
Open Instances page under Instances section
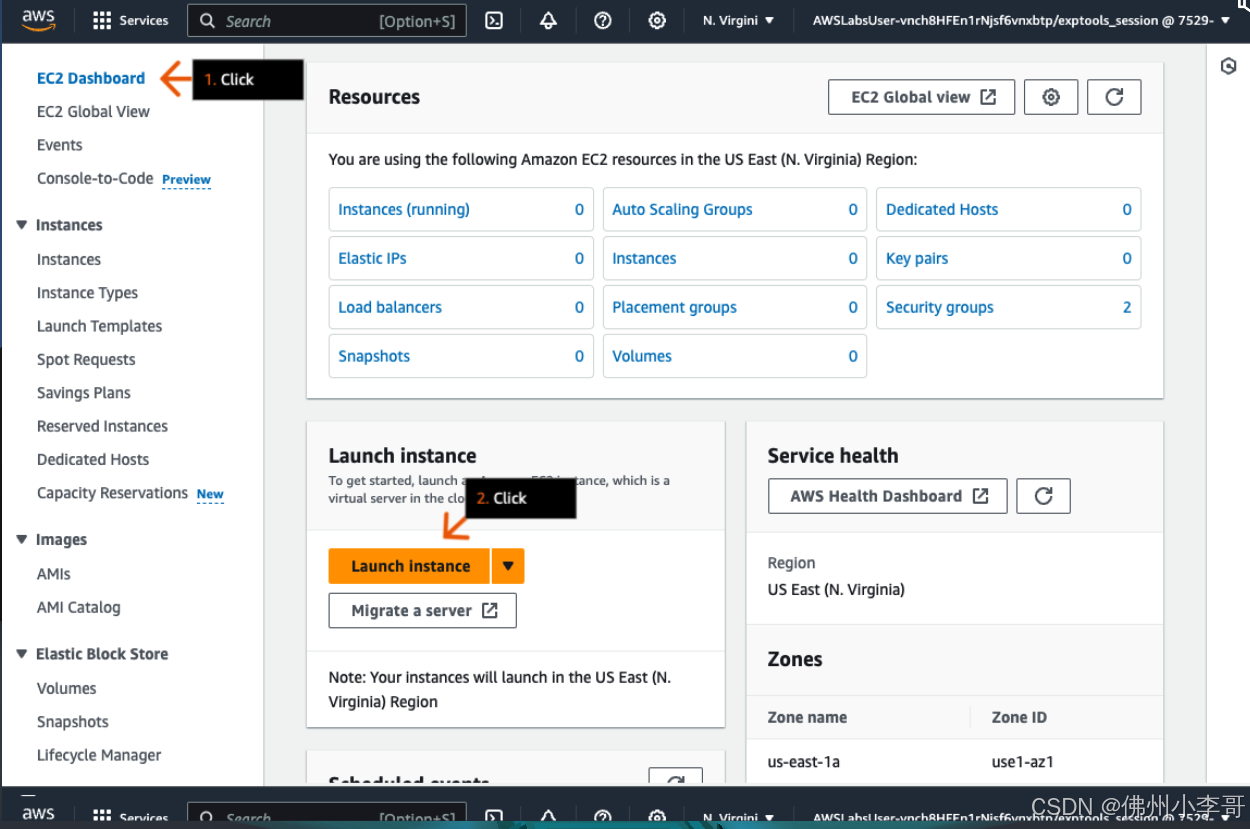tap(69, 259)
